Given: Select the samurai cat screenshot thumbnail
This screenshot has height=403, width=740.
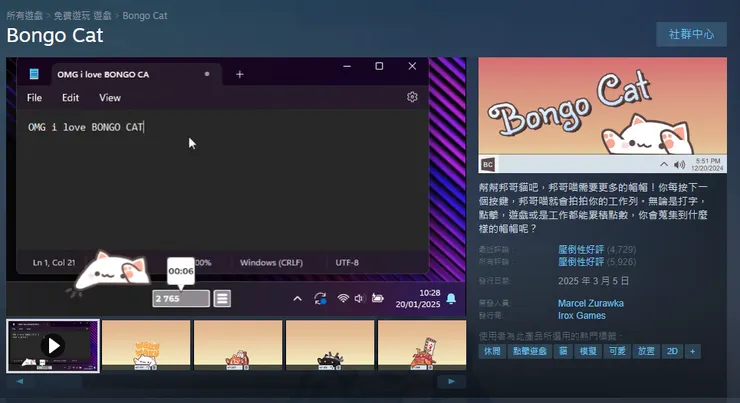Looking at the screenshot, I should click(422, 345).
